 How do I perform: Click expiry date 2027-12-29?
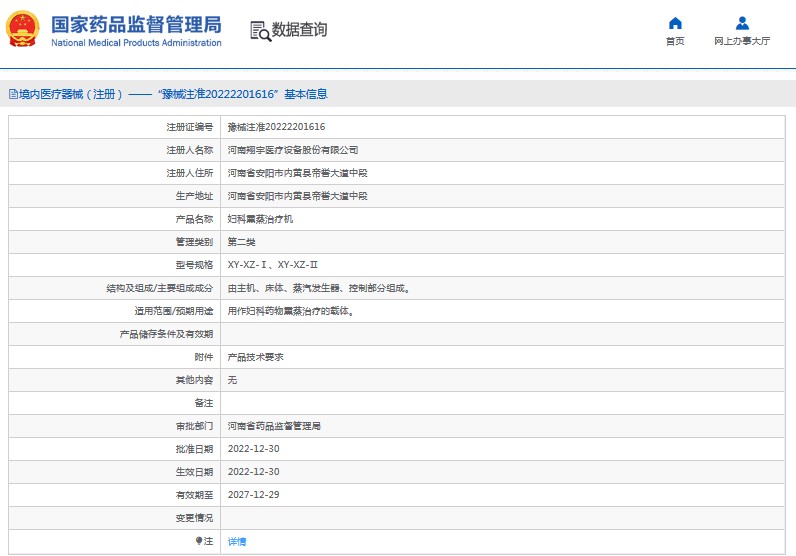(253, 495)
